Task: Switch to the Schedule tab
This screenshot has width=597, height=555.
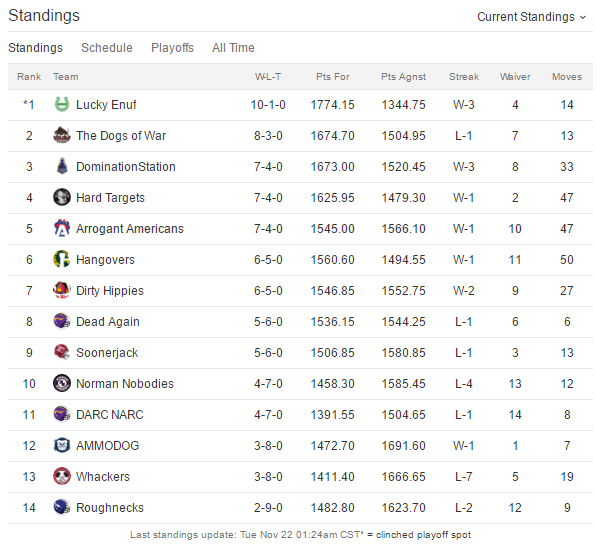Action: pos(107,48)
